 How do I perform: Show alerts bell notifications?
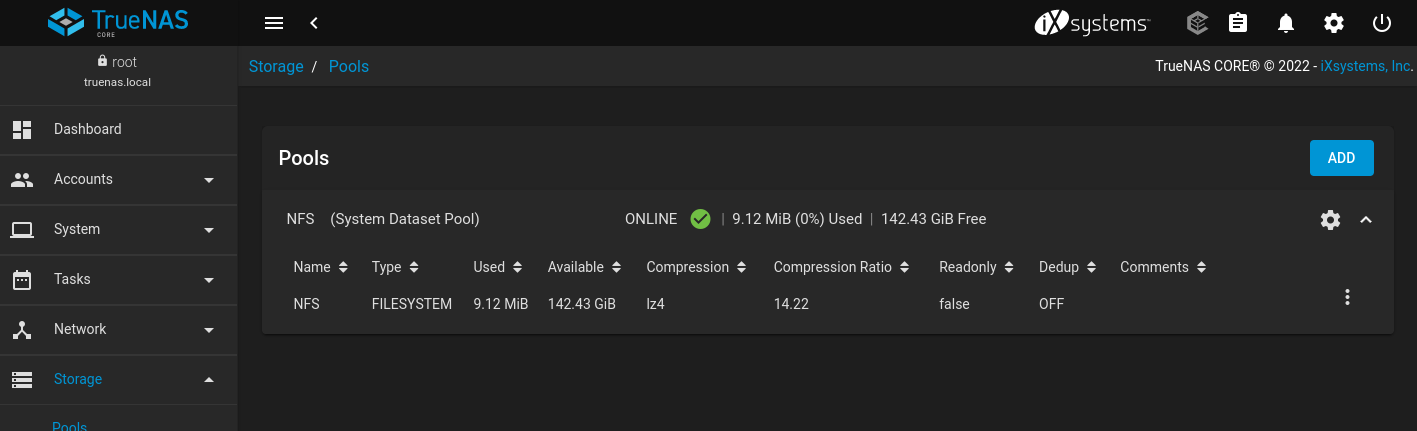[x=1286, y=23]
